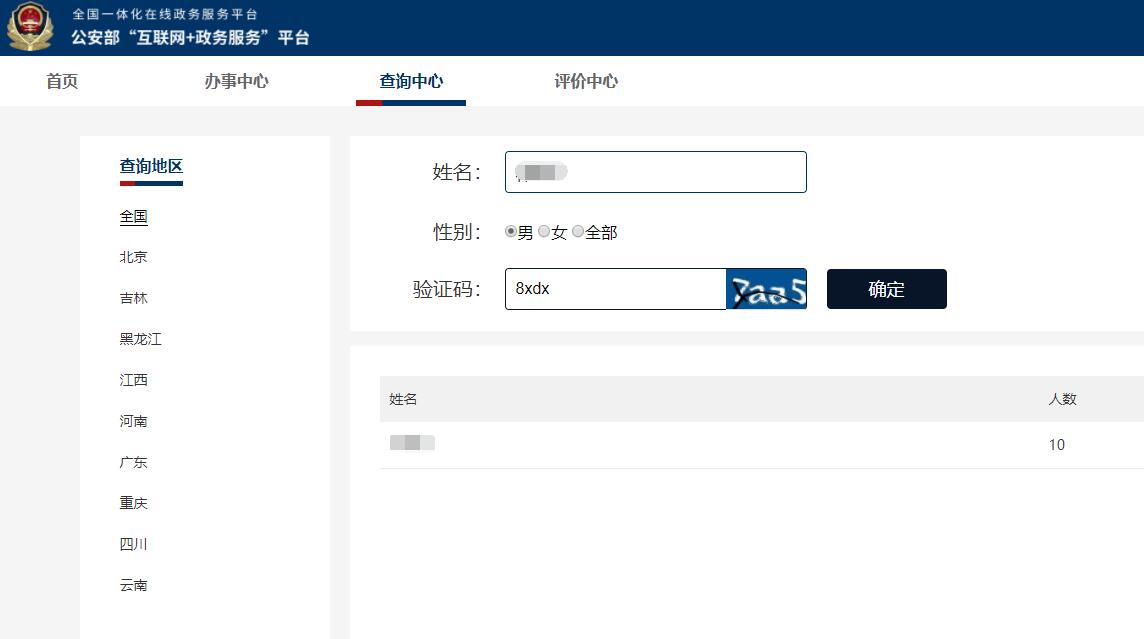Go to the 首页 homepage
Viewport: 1144px width, 639px height.
click(61, 81)
